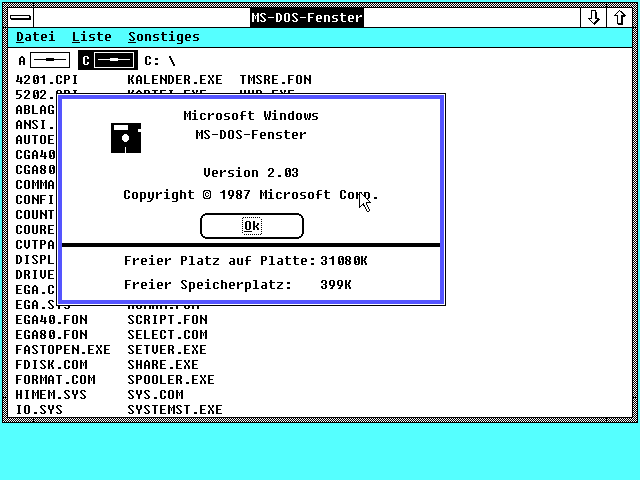Viewport: 640px width, 480px height.
Task: Click the floppy disk icon in About dialog
Action: pos(126,138)
